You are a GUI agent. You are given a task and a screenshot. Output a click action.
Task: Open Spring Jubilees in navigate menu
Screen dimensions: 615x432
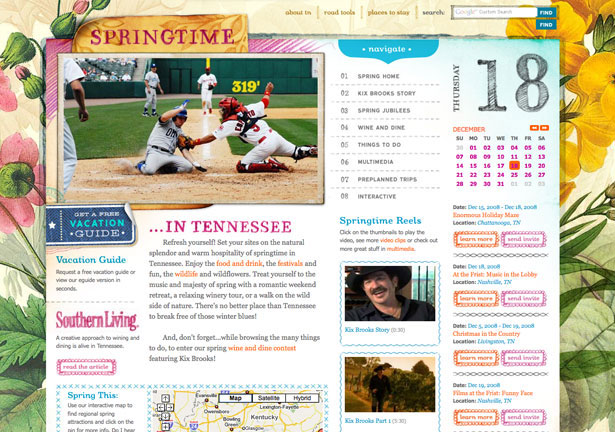tap(384, 111)
